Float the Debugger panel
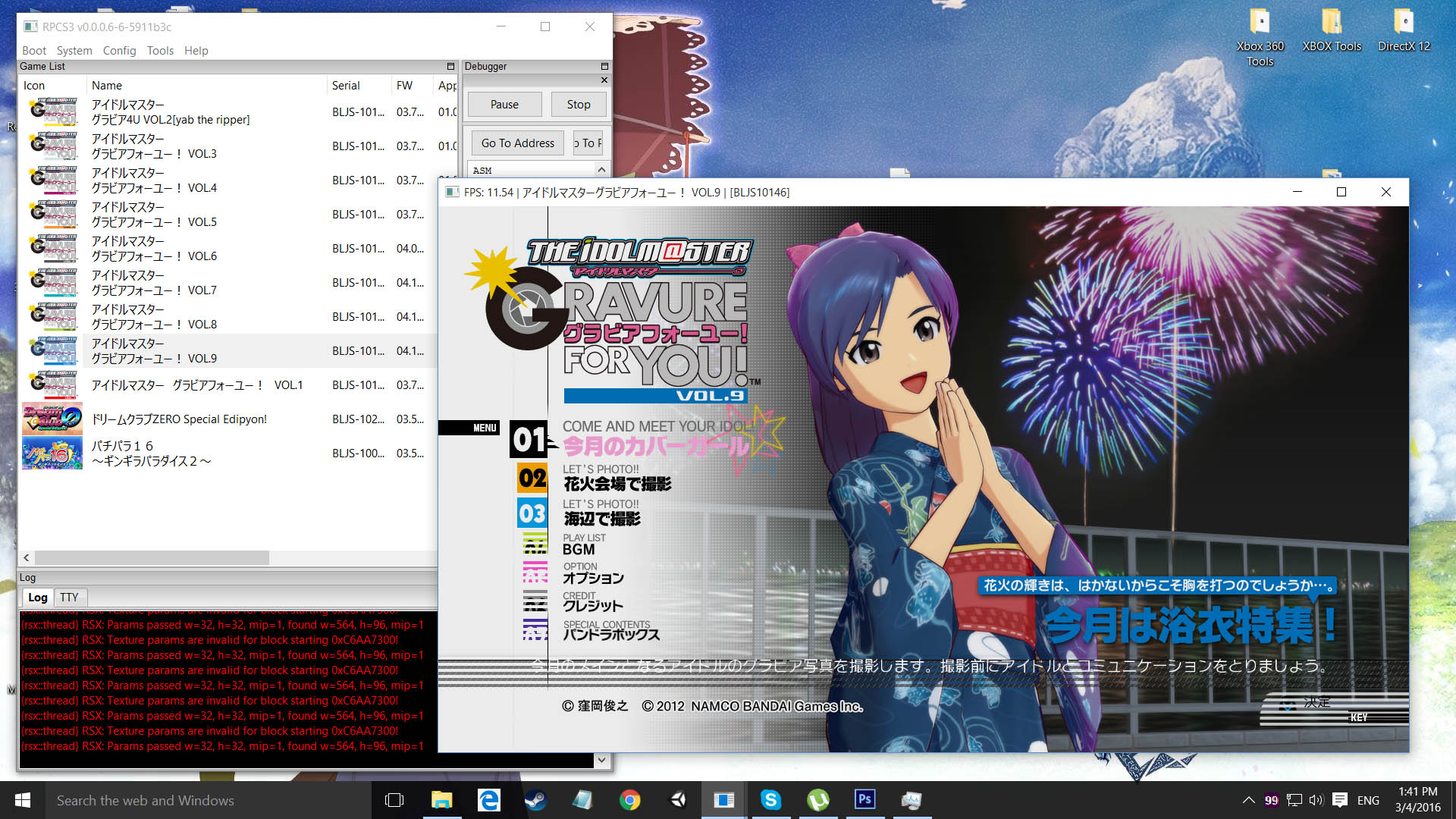This screenshot has height=819, width=1456. point(604,67)
